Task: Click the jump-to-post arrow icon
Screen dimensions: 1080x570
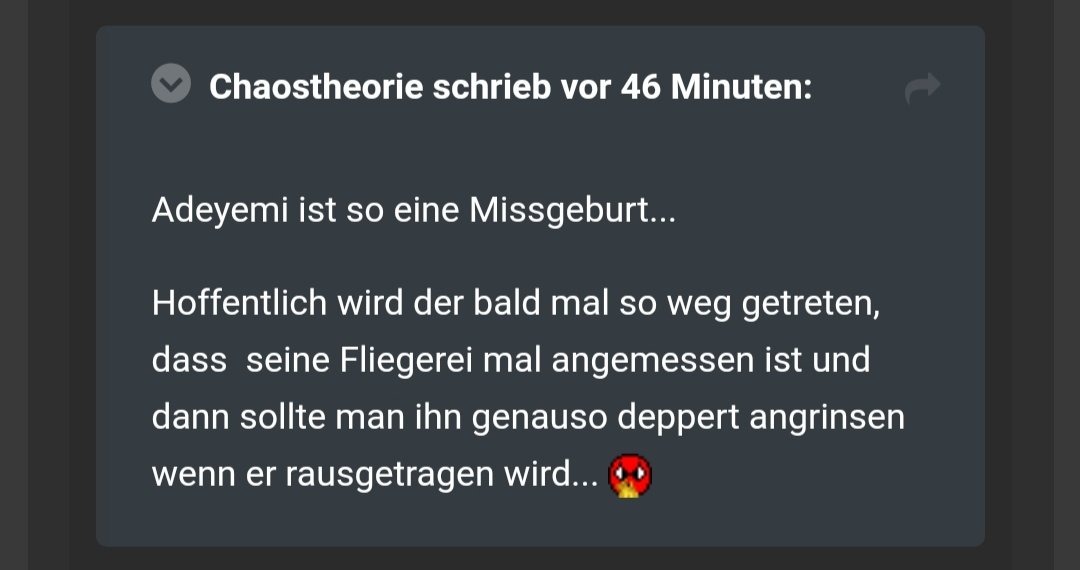Action: click(922, 87)
